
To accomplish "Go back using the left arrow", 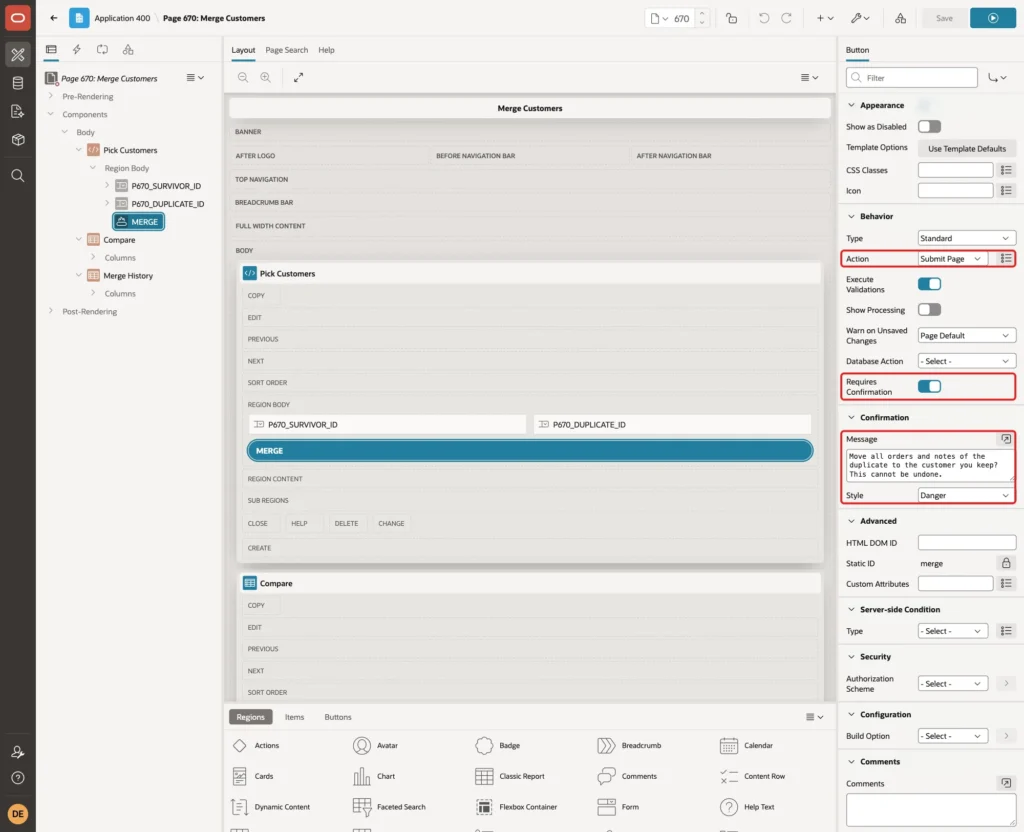I will pyautogui.click(x=54, y=18).
